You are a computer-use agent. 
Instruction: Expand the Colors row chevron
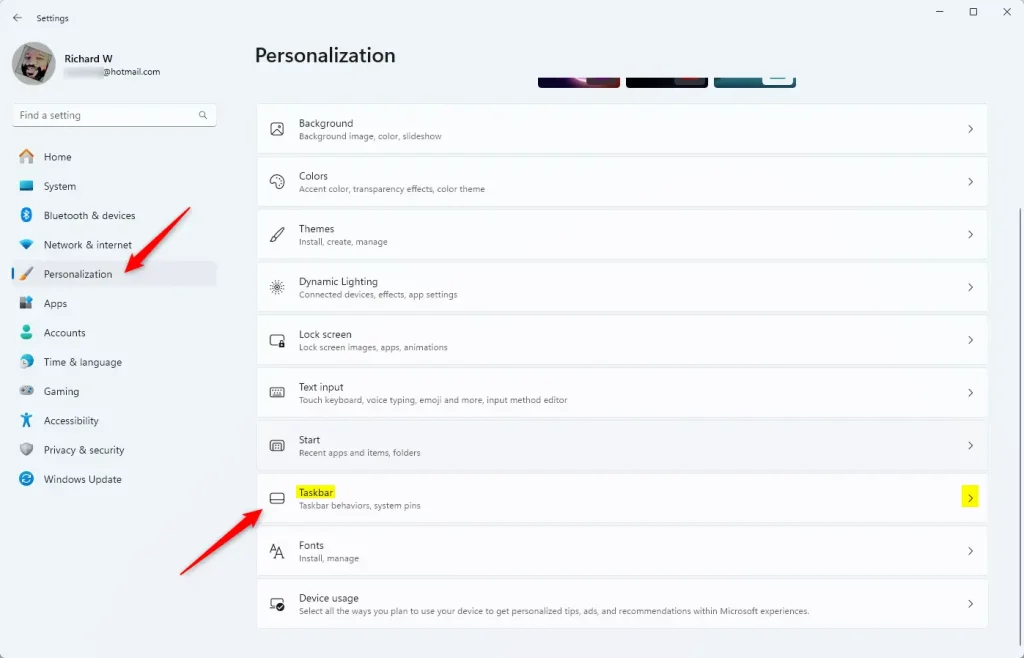[970, 182]
